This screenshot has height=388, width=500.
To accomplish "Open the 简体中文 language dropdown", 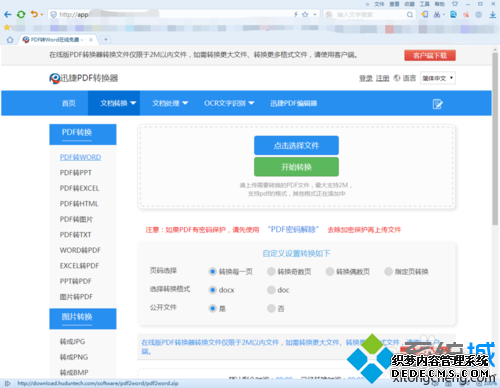I will coord(438,78).
